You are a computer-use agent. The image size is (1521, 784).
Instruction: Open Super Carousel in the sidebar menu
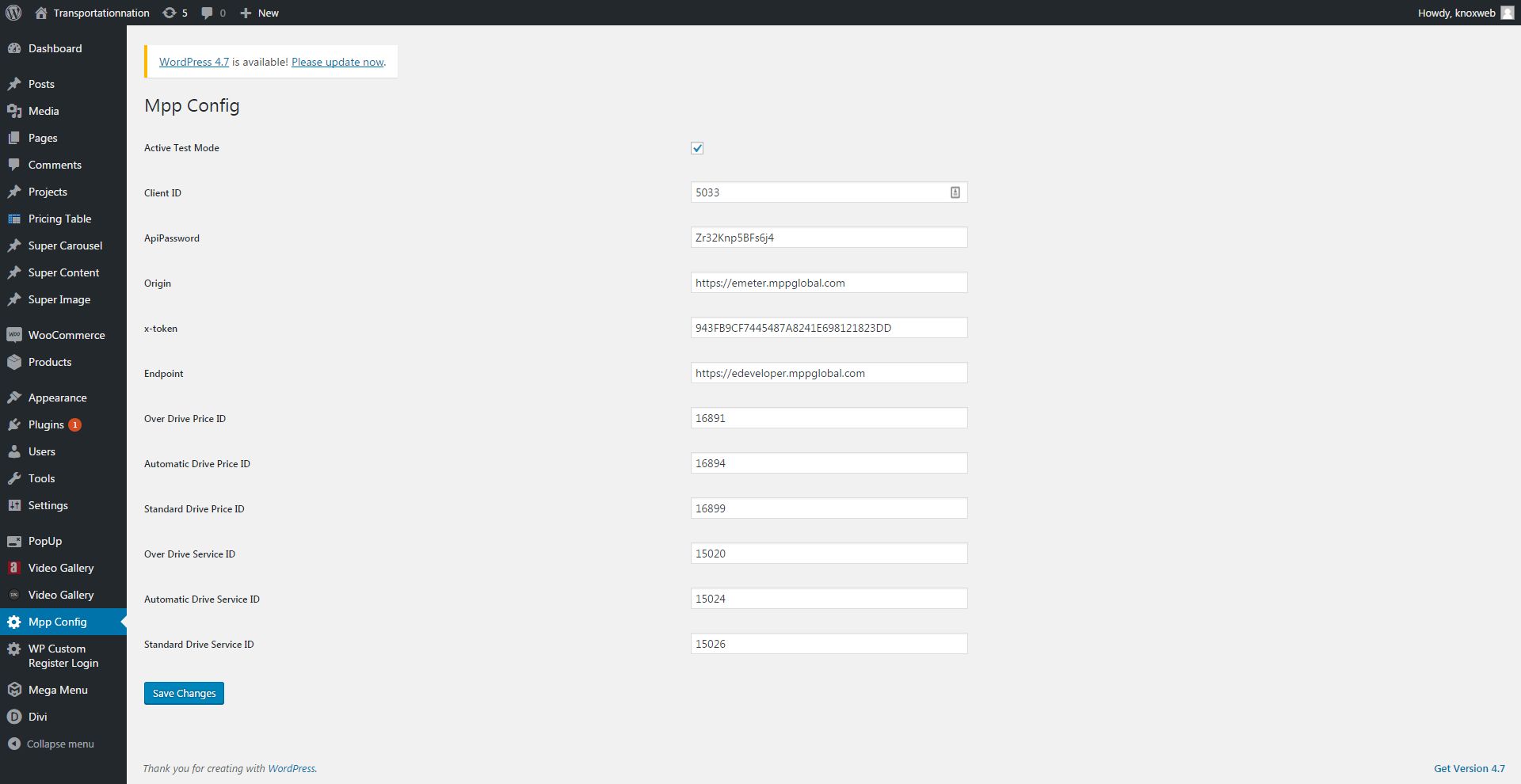pyautogui.click(x=63, y=245)
